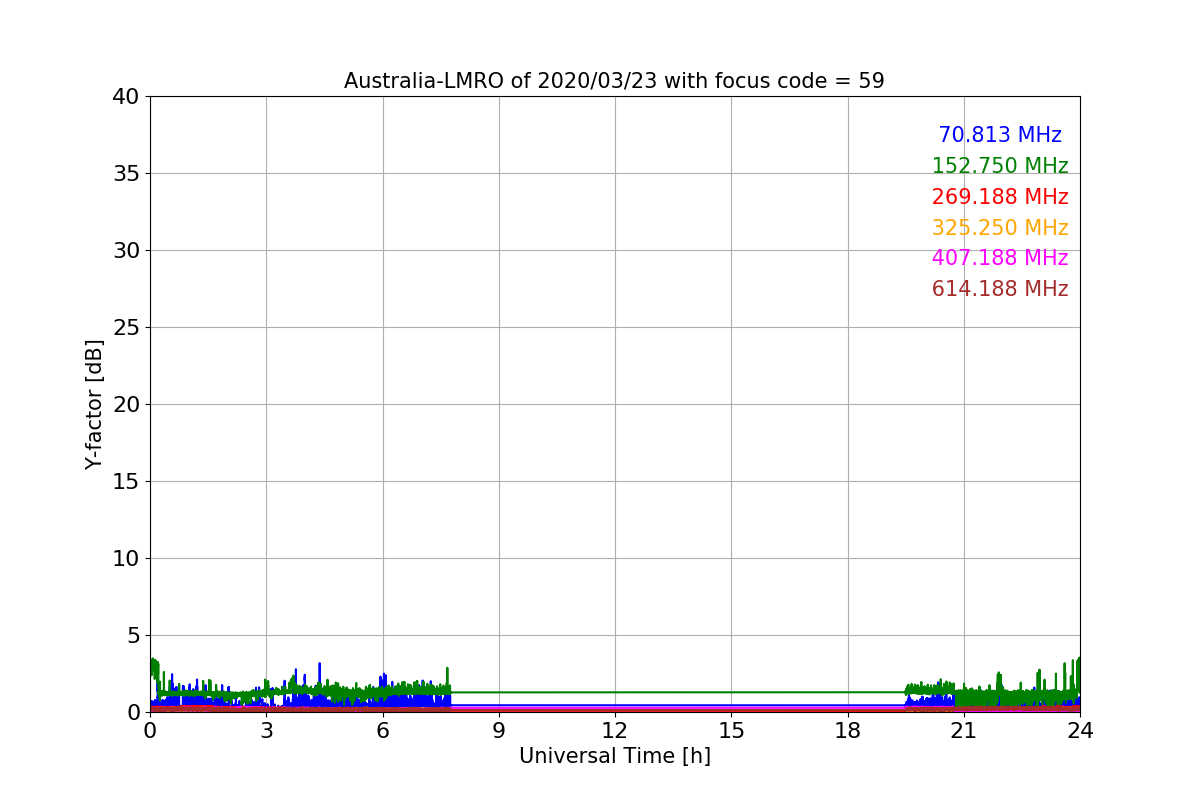Select the 407.188 MHz legend label

coord(1000,258)
